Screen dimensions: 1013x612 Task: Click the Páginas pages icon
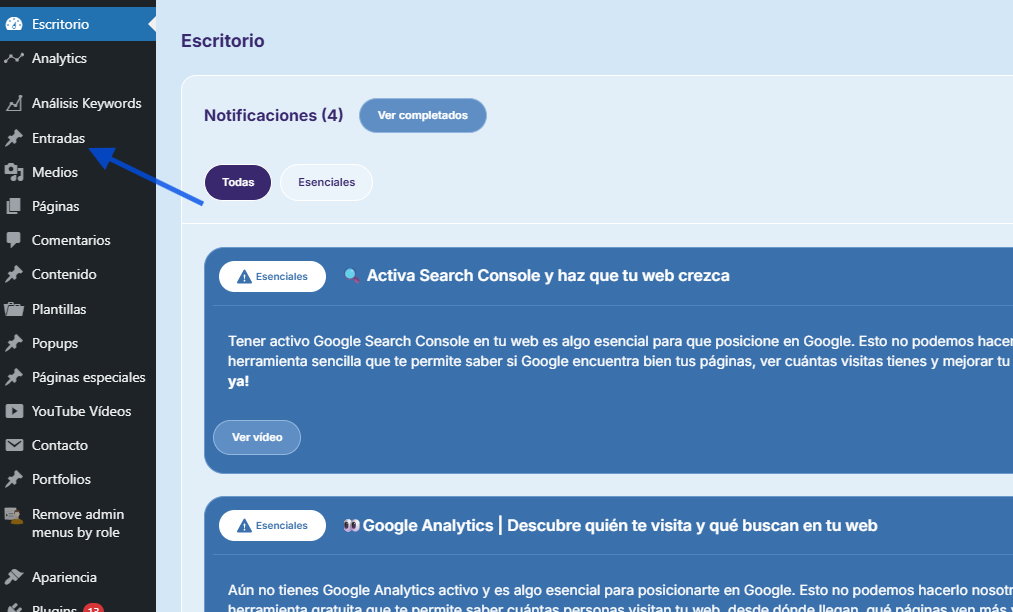[x=14, y=206]
